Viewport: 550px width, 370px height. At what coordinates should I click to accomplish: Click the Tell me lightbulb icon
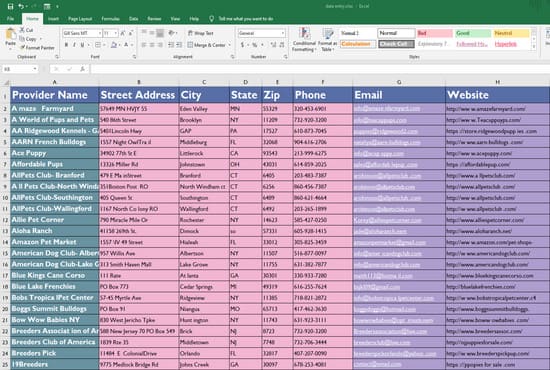[x=211, y=19]
